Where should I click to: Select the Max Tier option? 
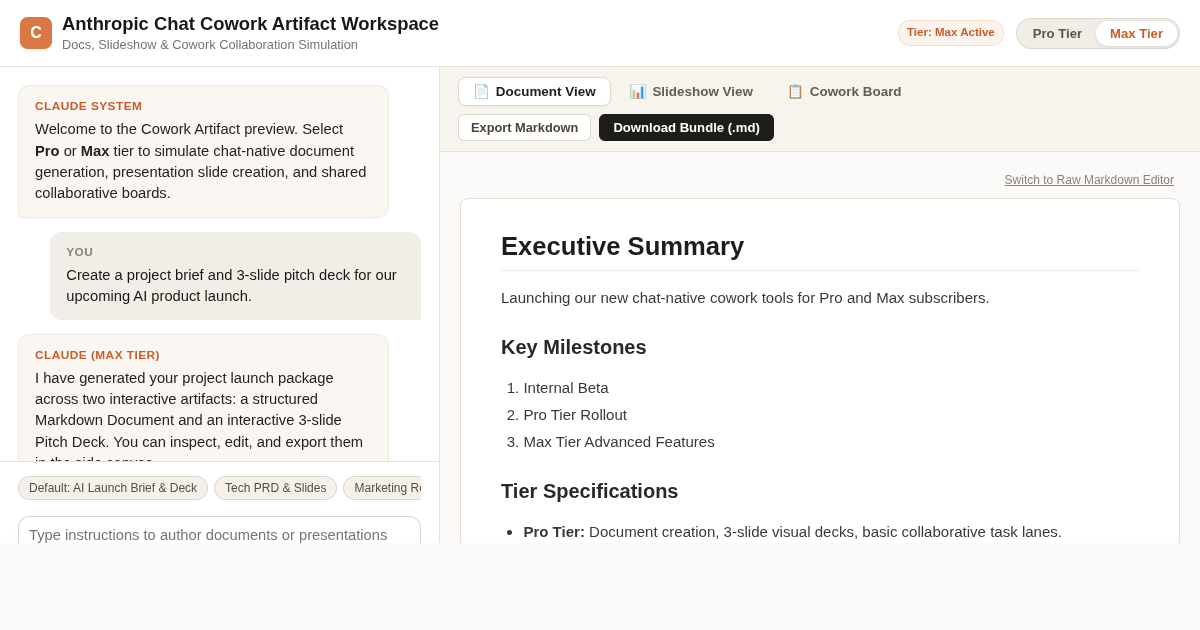[1136, 34]
